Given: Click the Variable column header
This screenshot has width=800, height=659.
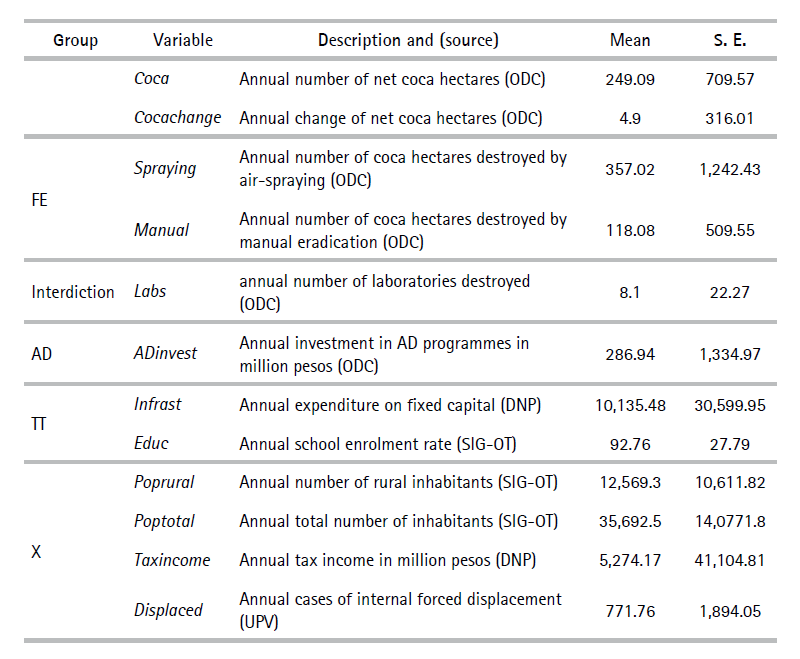Looking at the screenshot, I should click(x=183, y=40).
